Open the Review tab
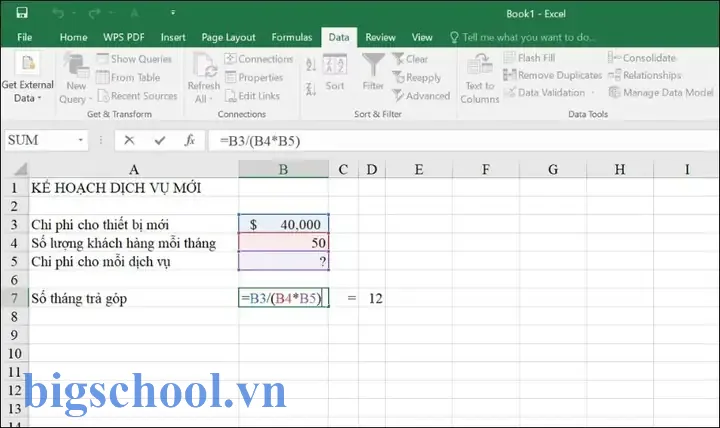Screen dimensions: 720x428 [380, 37]
